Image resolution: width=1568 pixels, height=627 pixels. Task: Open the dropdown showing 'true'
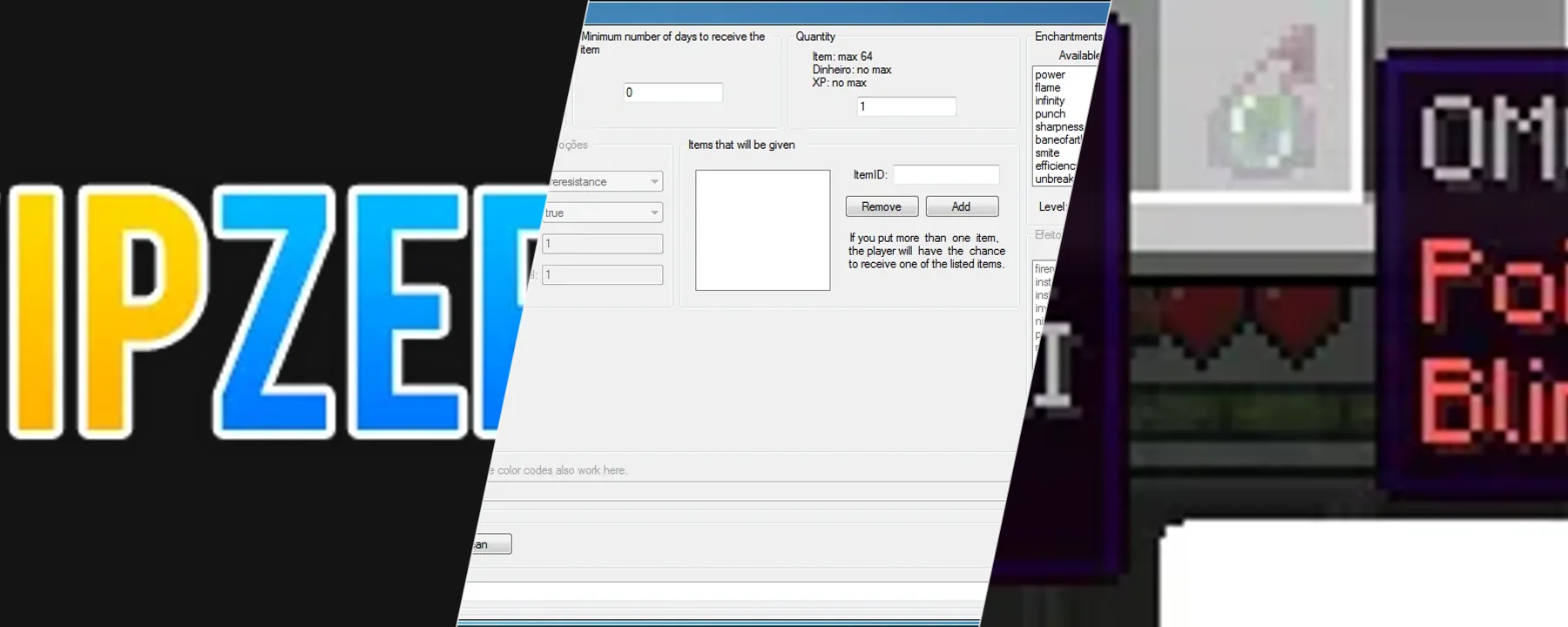click(x=602, y=212)
